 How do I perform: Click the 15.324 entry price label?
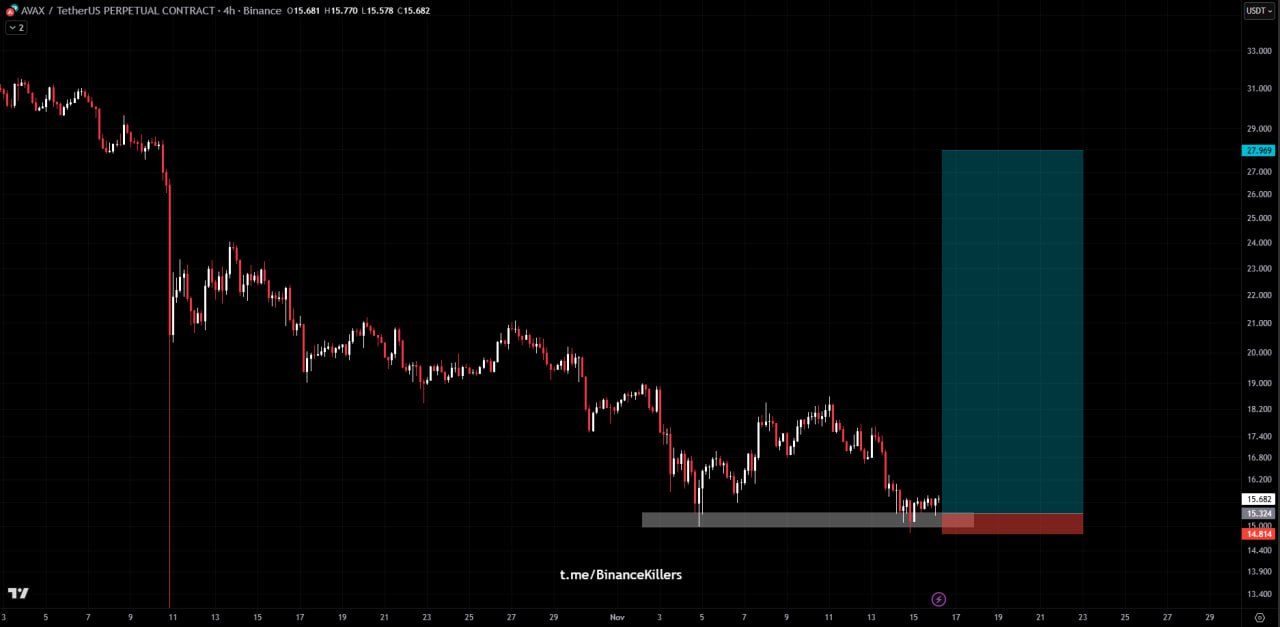click(1257, 513)
